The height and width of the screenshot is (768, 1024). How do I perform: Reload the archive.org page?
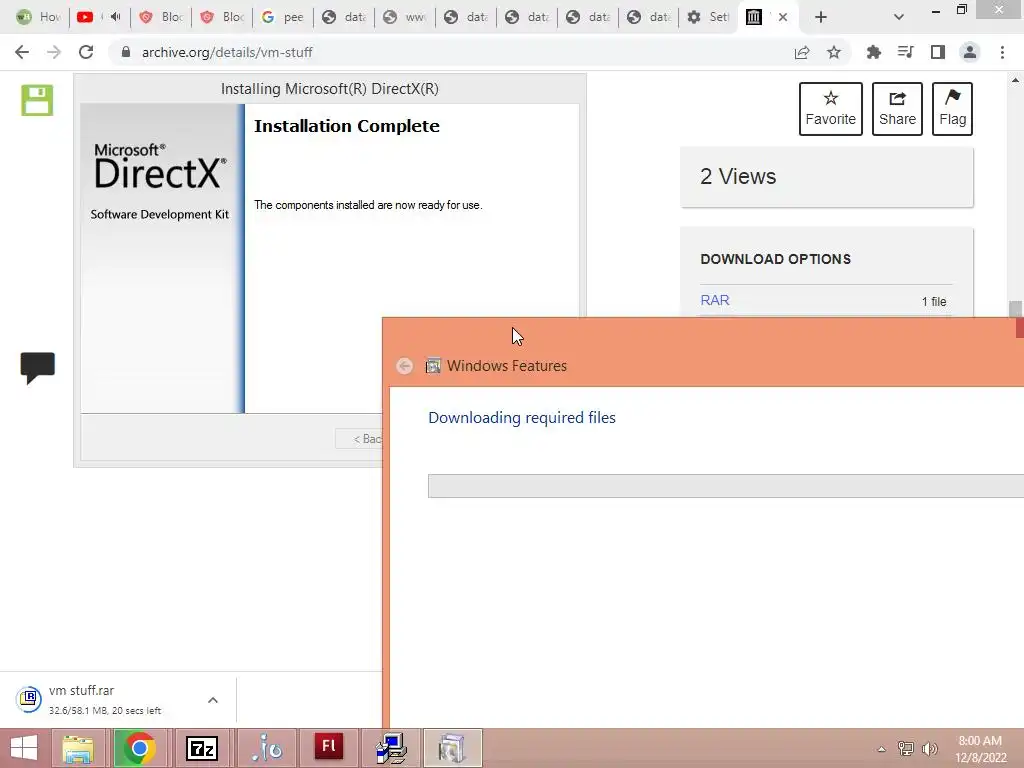[x=86, y=52]
